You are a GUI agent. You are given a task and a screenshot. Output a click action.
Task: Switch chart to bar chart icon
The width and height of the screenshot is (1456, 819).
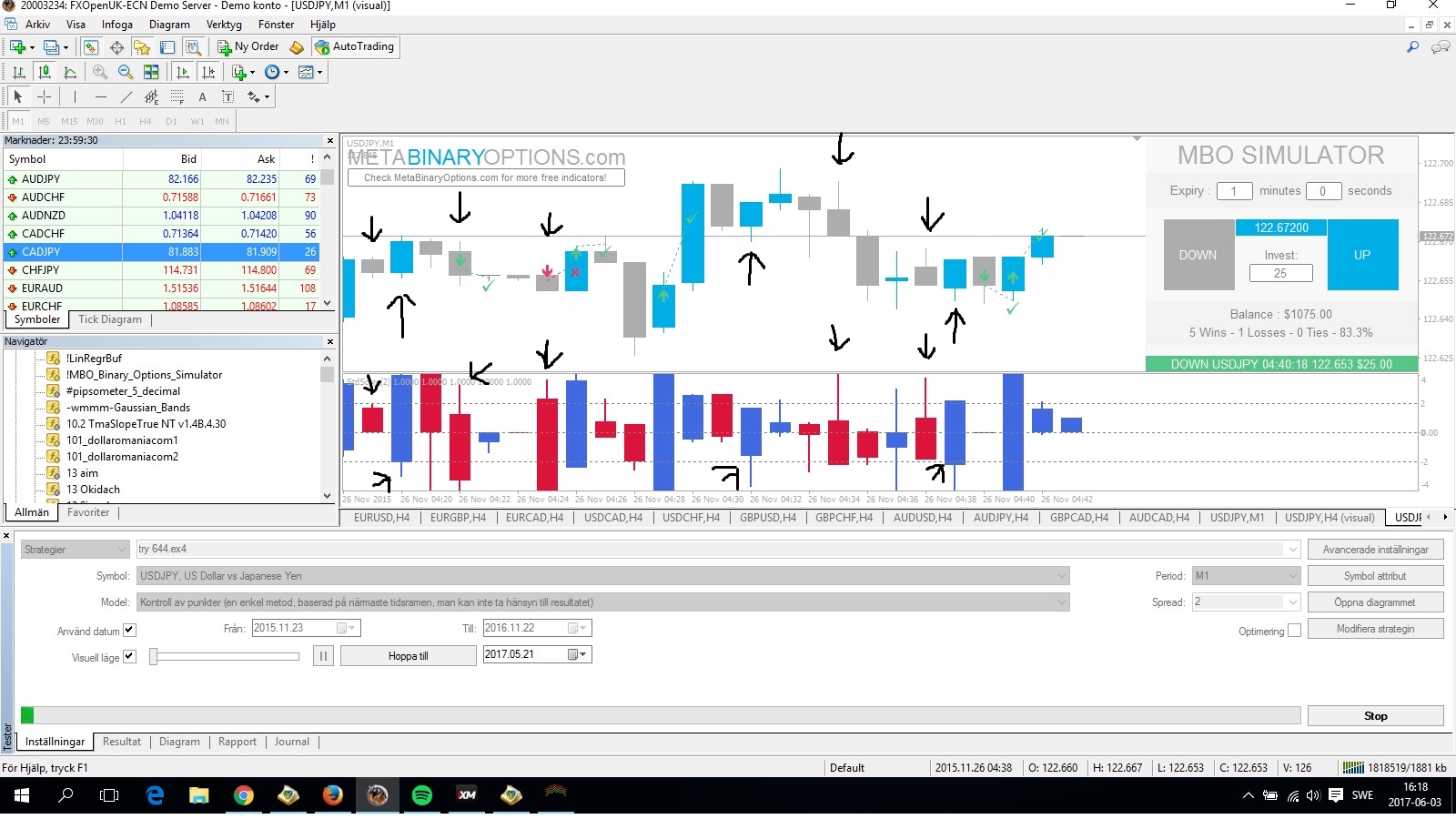click(18, 72)
